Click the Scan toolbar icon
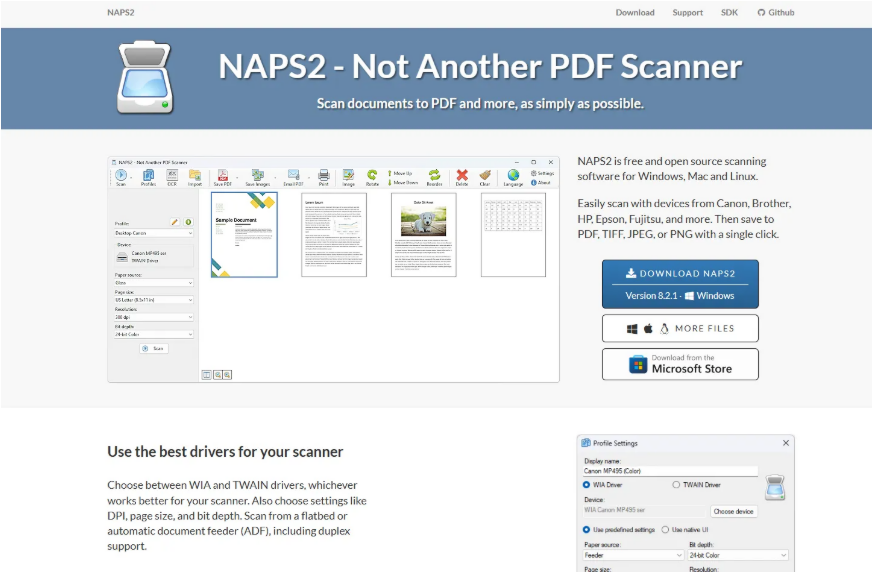873x573 pixels. tap(121, 177)
